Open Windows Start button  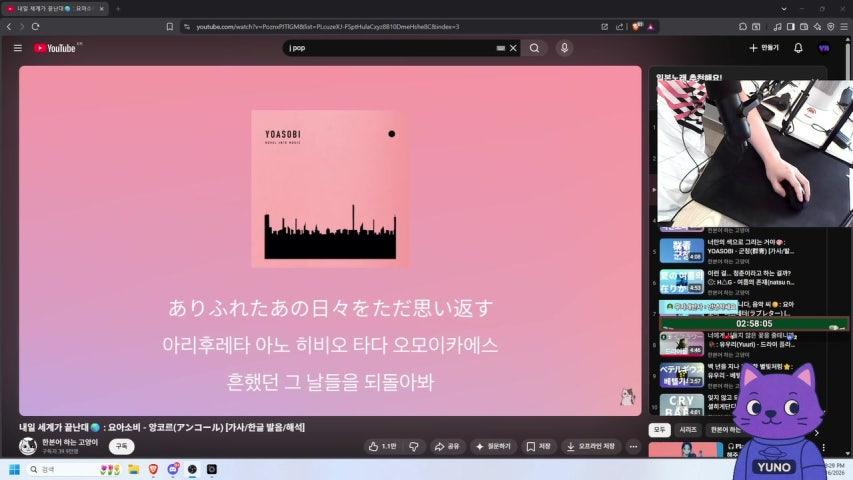coord(15,469)
